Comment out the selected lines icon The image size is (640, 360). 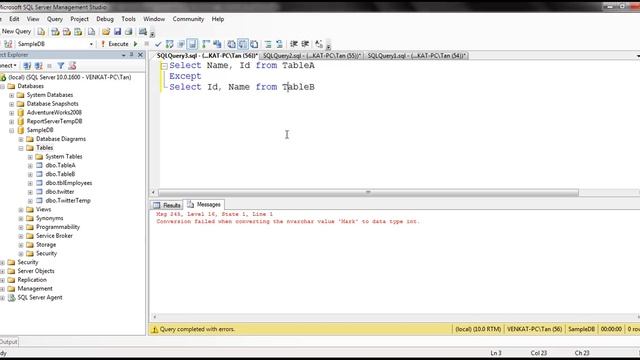tap(268, 44)
